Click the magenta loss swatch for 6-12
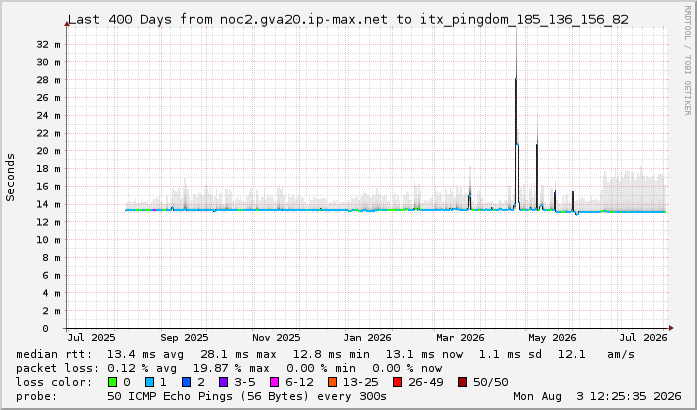Image resolution: width=697 pixels, height=410 pixels. coord(274,382)
